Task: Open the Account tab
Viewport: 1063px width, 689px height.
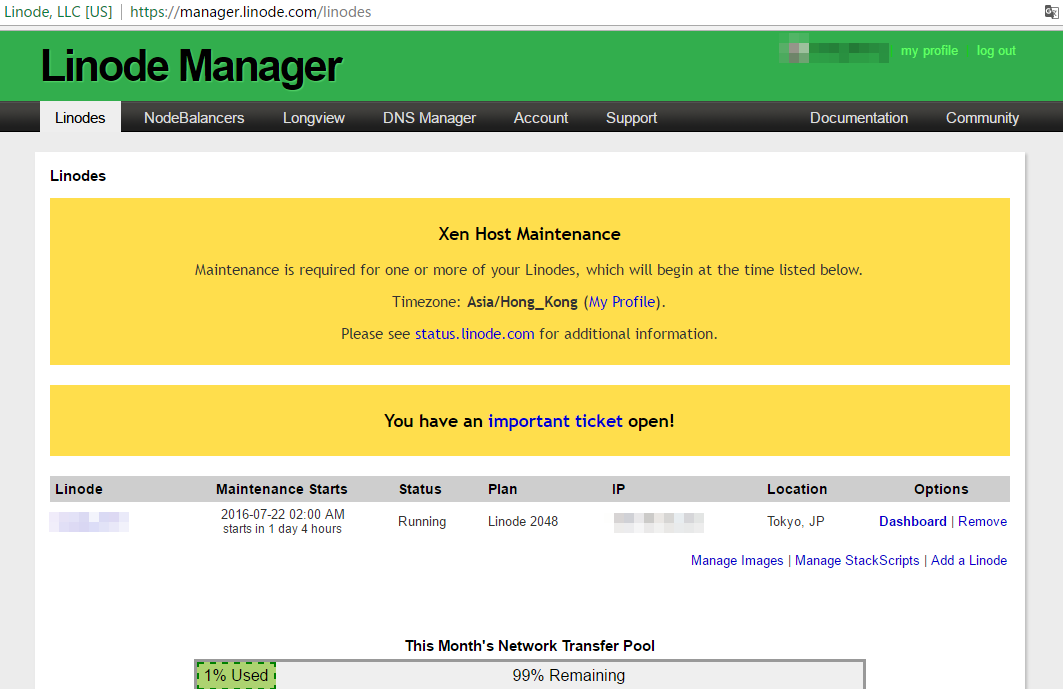Action: tap(541, 118)
